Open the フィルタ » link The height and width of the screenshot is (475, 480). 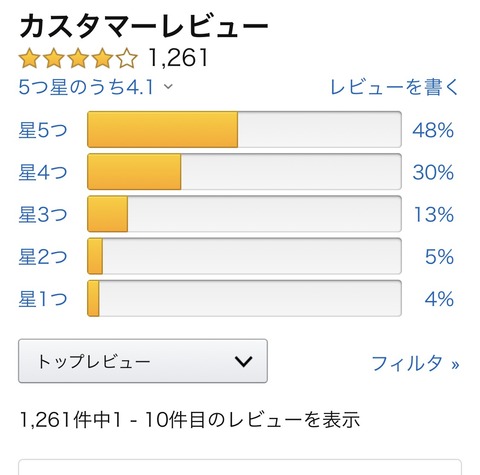[x=415, y=363]
